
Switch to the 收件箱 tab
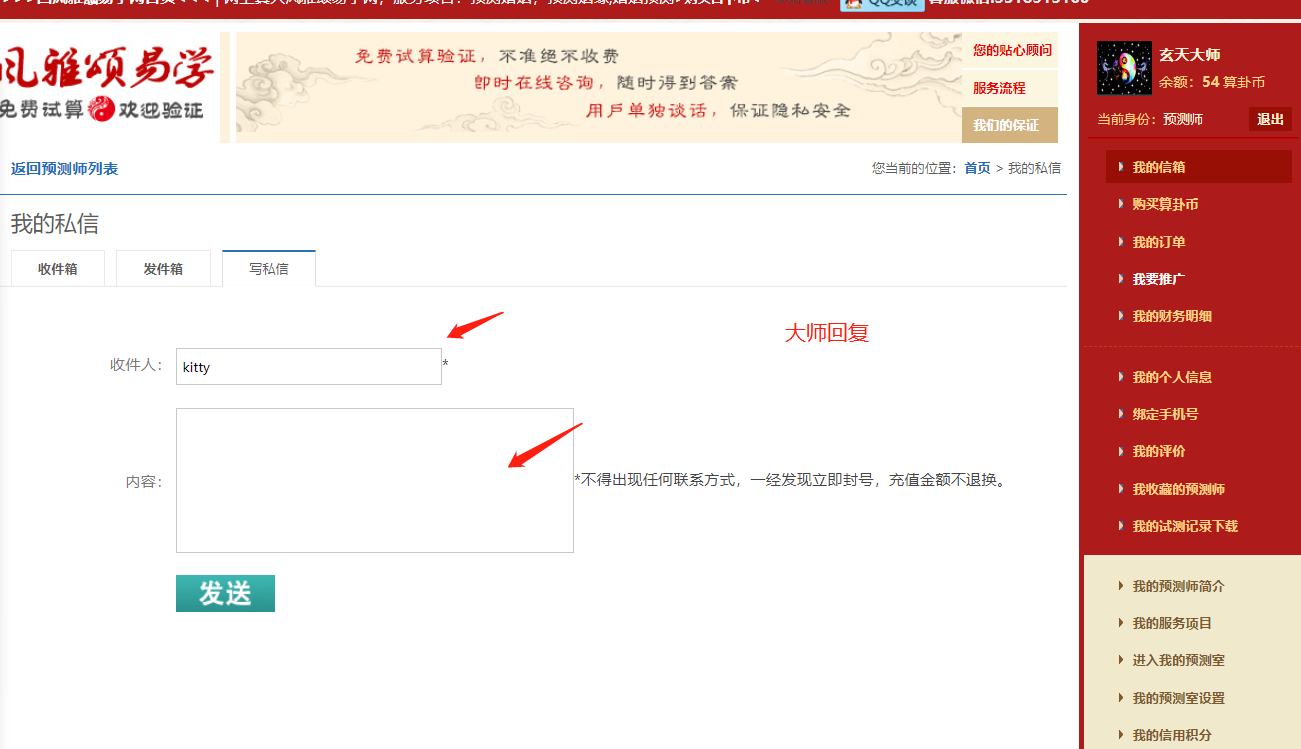pos(58,269)
